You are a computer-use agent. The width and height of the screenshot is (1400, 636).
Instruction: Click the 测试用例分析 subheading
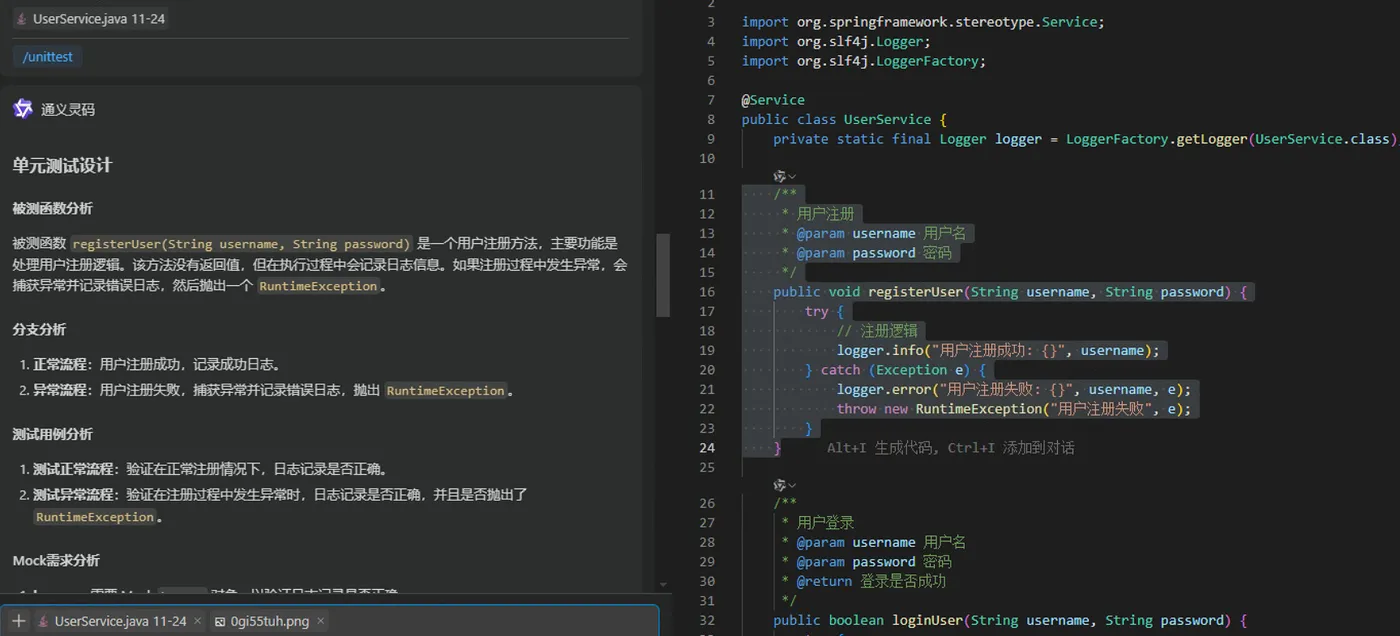53,434
